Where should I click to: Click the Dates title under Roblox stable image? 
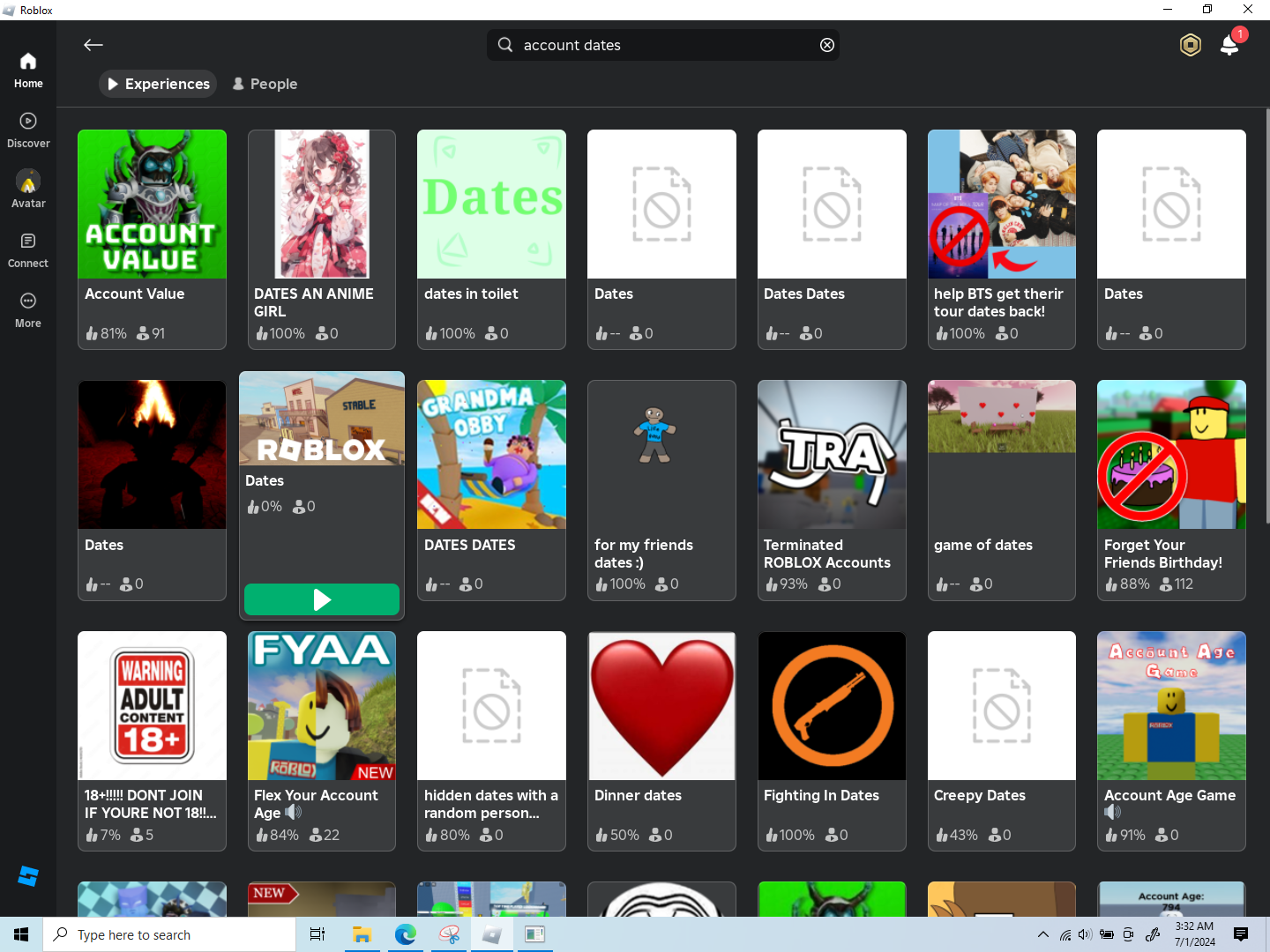(265, 480)
